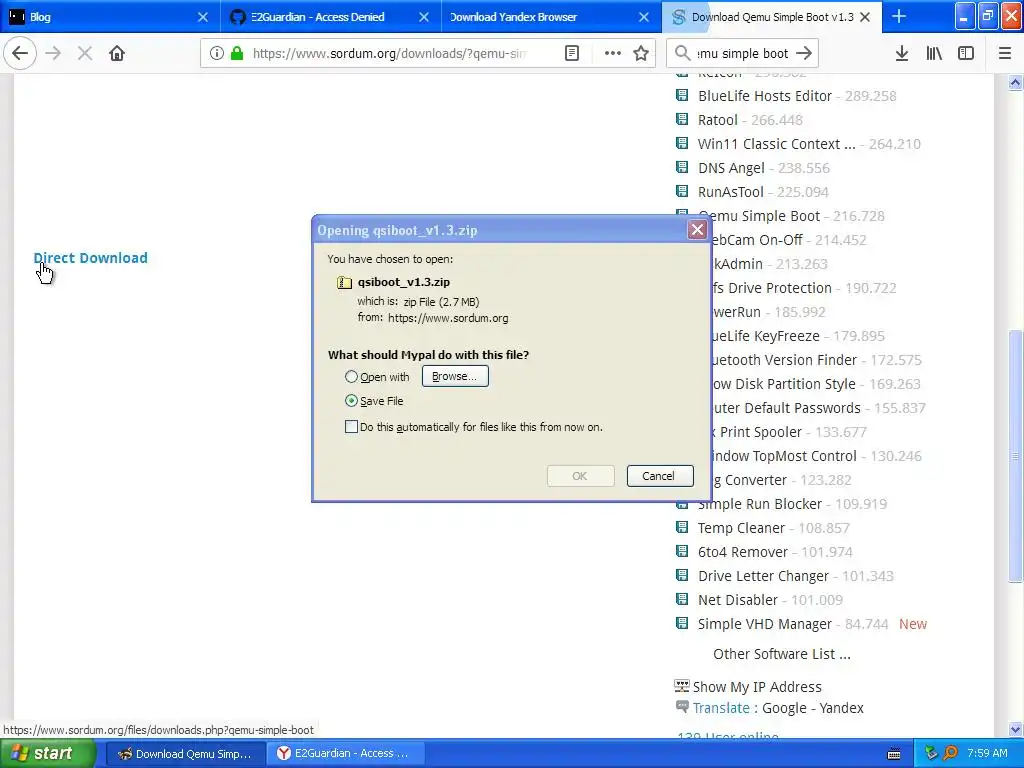Image resolution: width=1024 pixels, height=768 pixels.
Task: Translate the page with Yandex
Action: (841, 708)
